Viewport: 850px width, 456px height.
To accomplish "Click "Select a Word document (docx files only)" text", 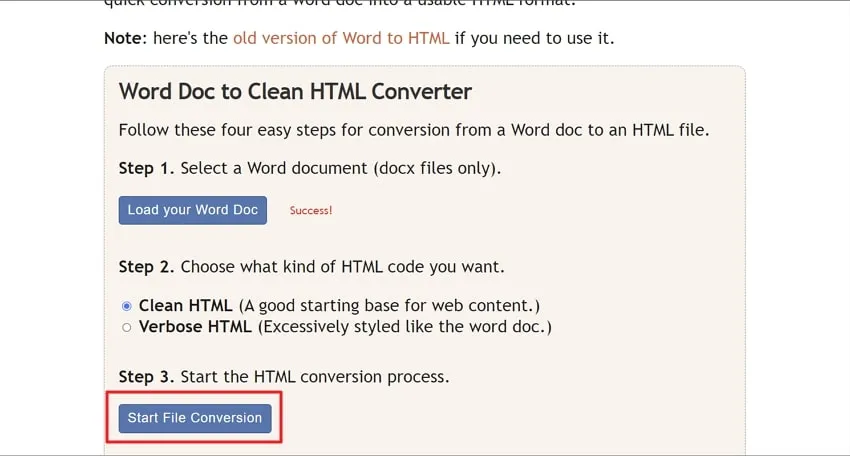I will click(x=341, y=168).
